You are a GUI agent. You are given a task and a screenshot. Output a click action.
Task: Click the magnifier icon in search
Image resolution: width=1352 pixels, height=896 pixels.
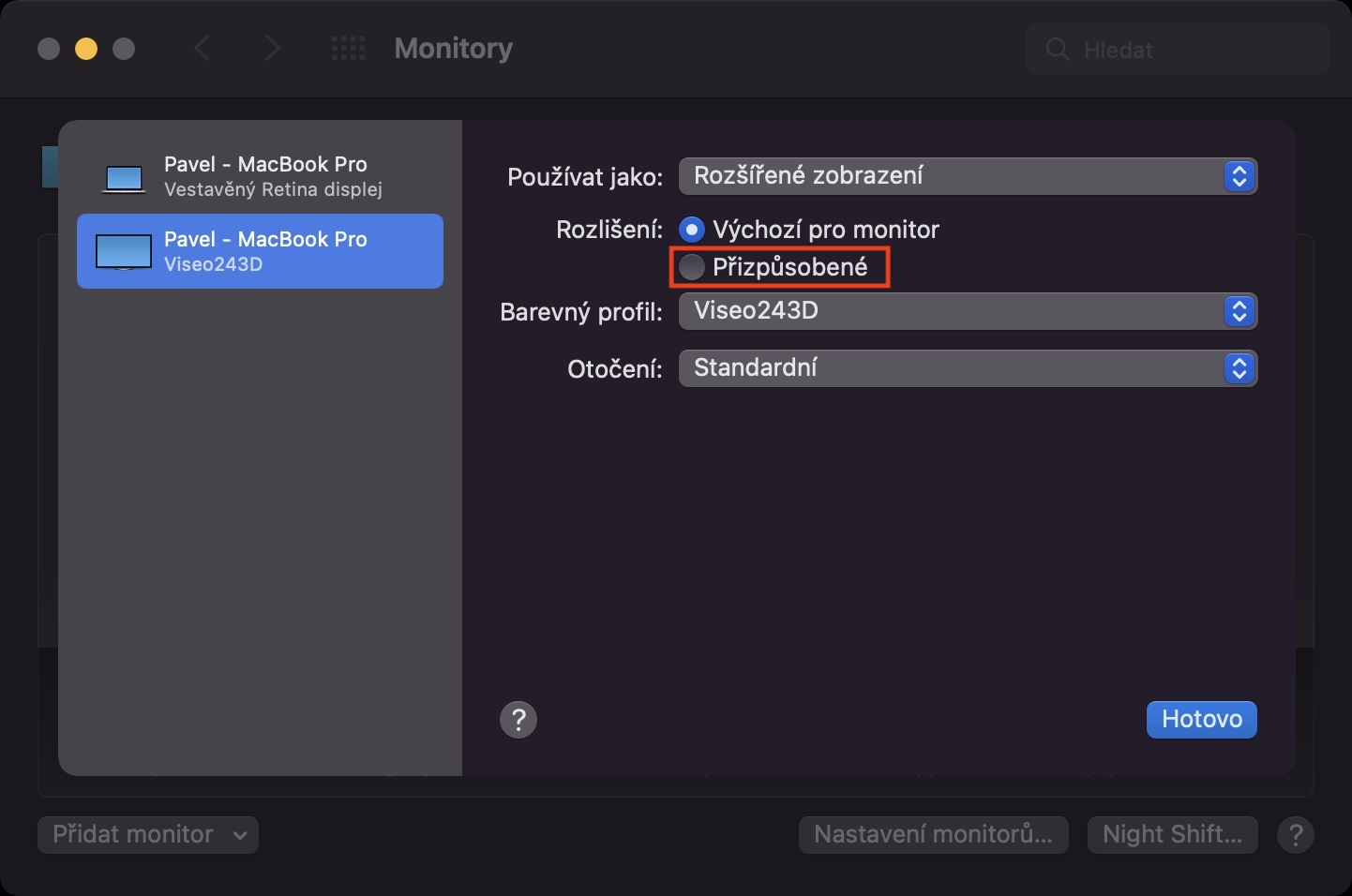pos(1057,50)
